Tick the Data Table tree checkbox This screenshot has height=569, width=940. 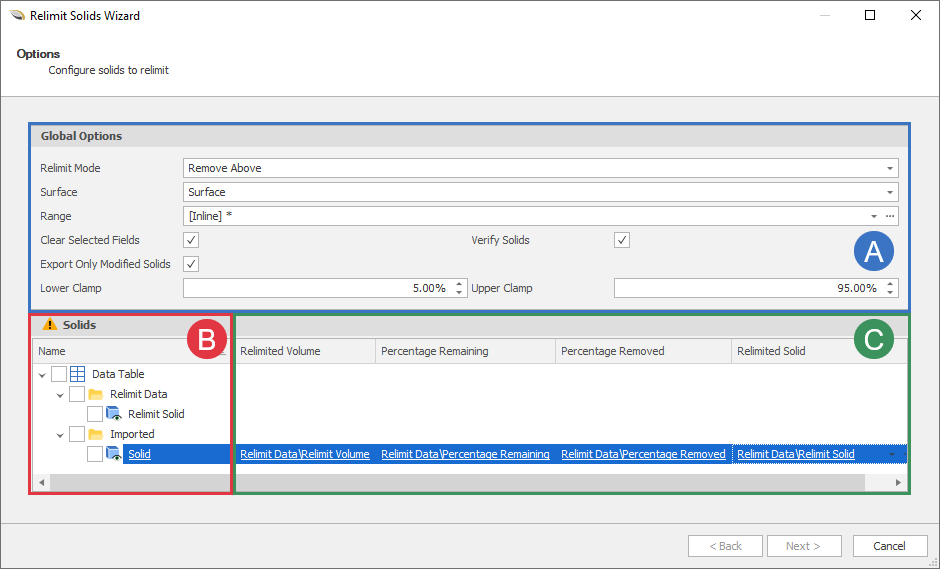(x=59, y=374)
